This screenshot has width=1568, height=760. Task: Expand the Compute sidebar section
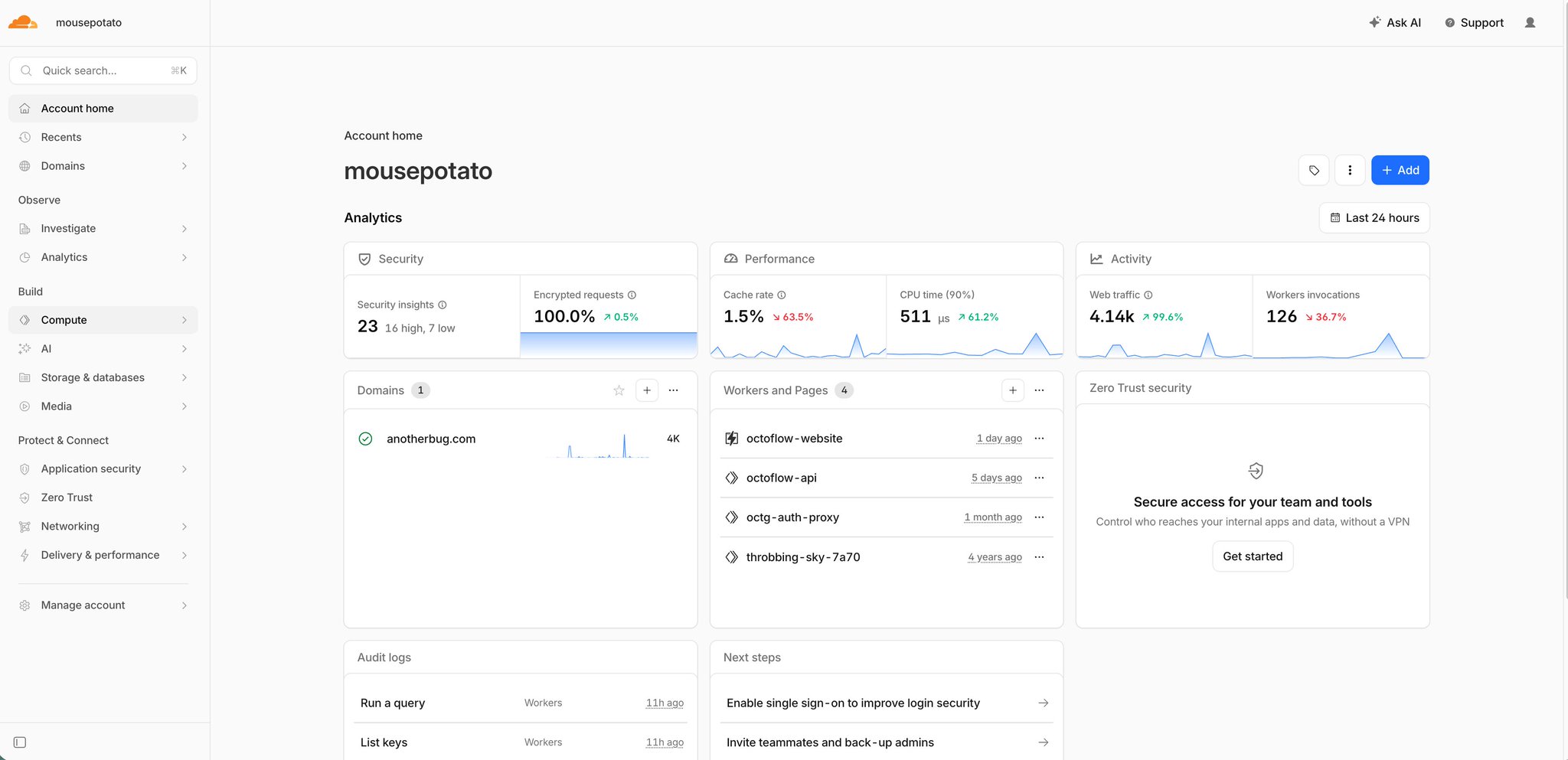(x=103, y=320)
